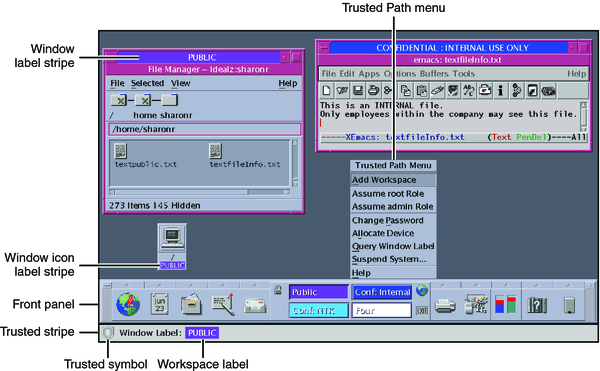The width and height of the screenshot is (600, 371).
Task: Click the trusted symbol shield in trusted stripe
Action: 108,333
